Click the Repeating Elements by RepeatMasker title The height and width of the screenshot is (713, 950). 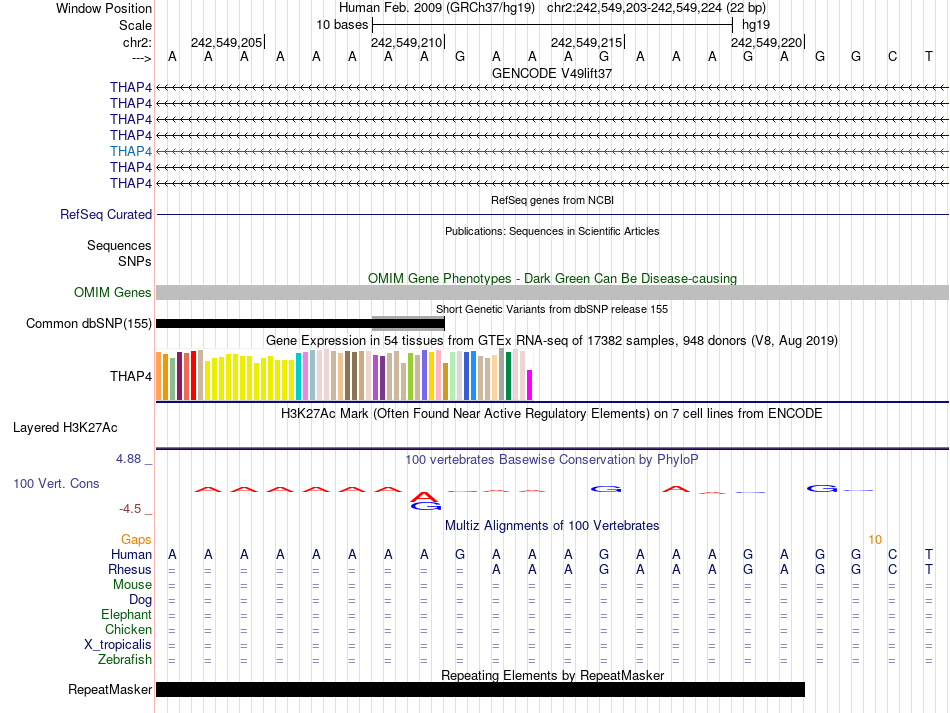click(x=552, y=676)
